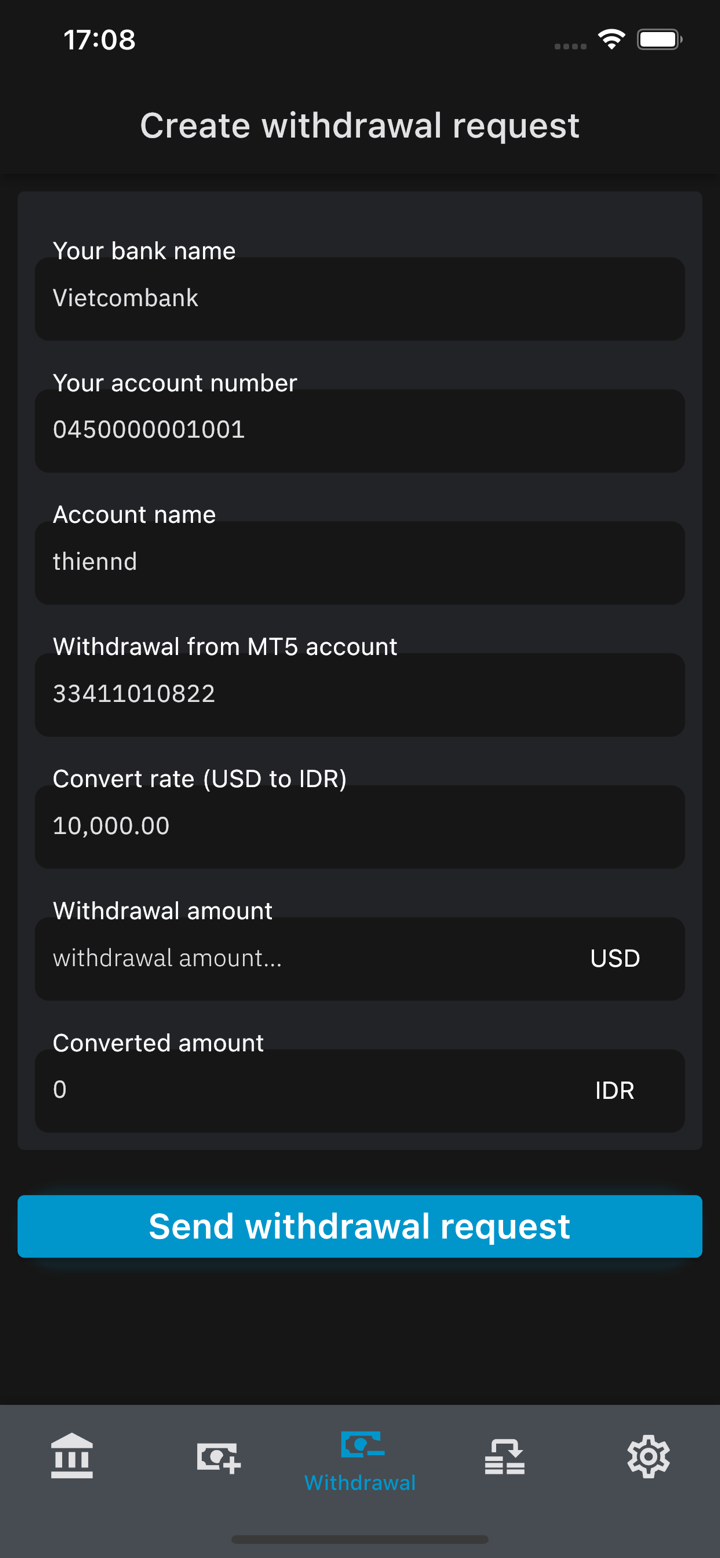The width and height of the screenshot is (720, 1558).
Task: Open the transaction history tab icon
Action: pos(504,1457)
